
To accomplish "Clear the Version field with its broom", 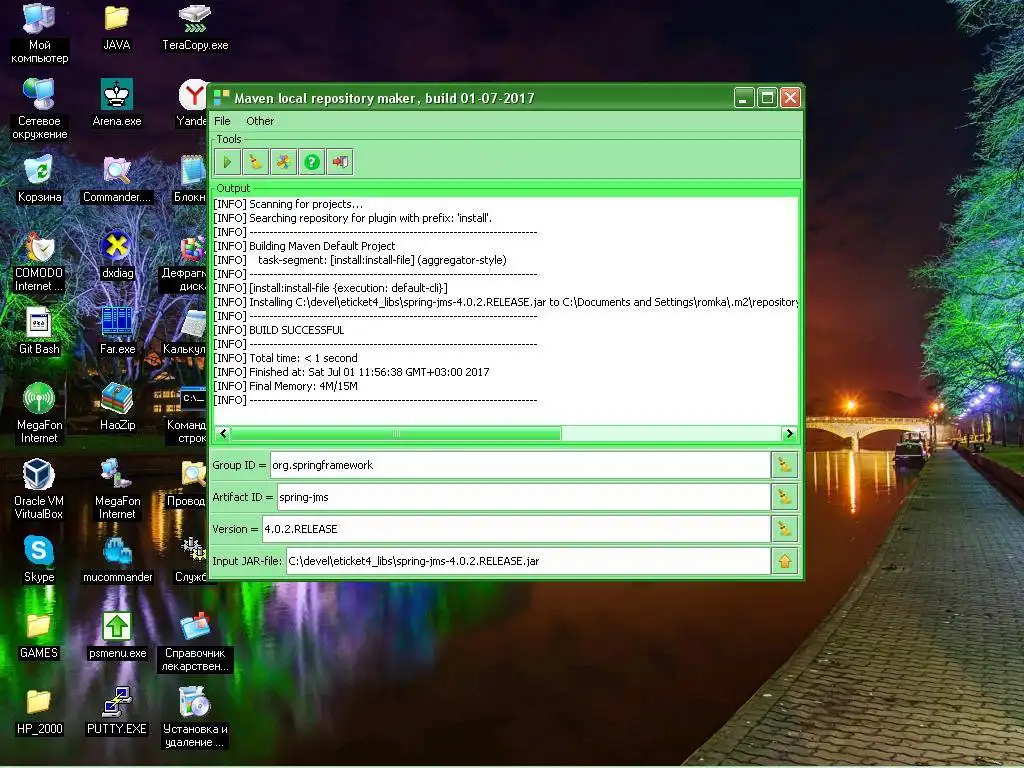I will [784, 529].
